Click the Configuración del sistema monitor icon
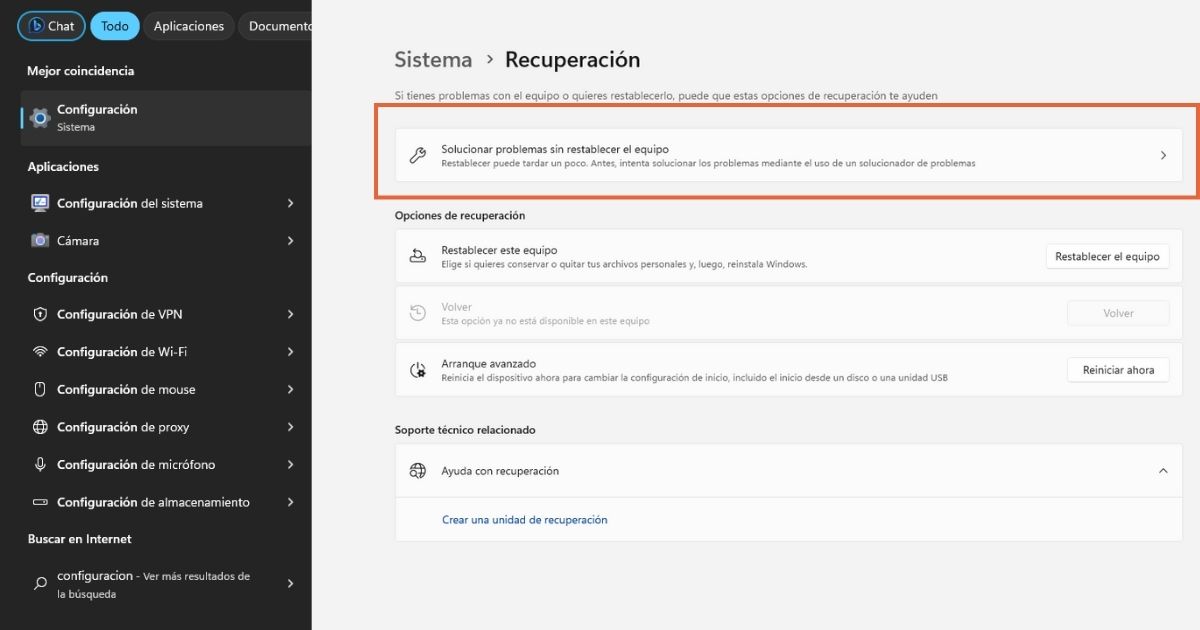 click(40, 203)
